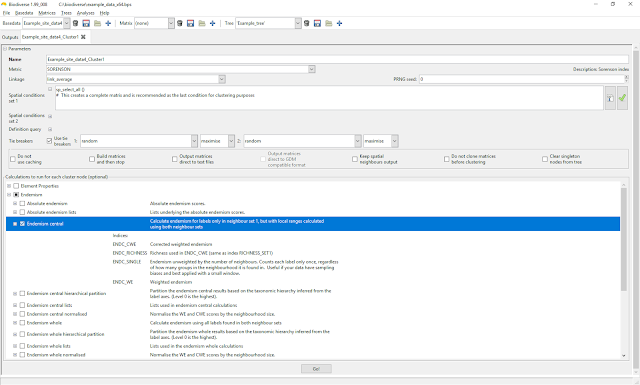Save the basedata with the floppy icon

(86, 23)
